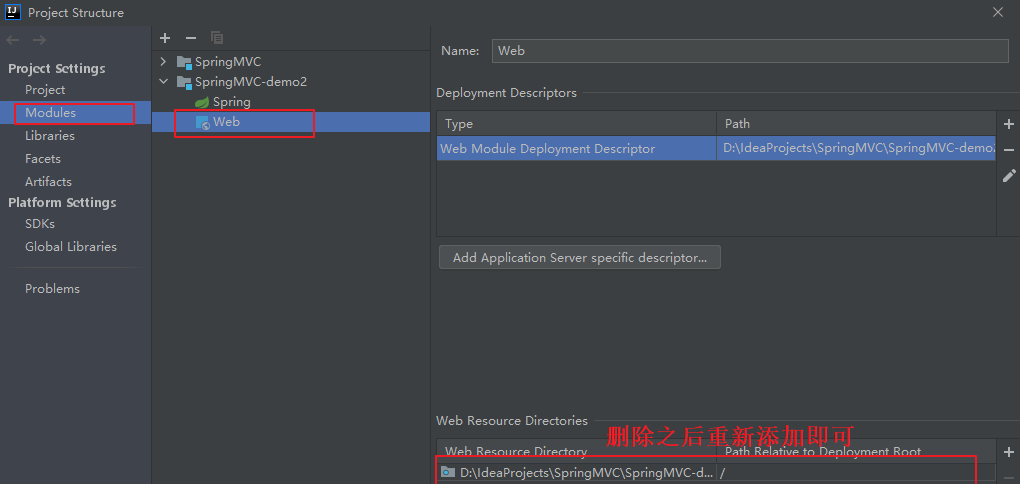Image resolution: width=1020 pixels, height=484 pixels.
Task: Edit the deployment descriptor with pencil
Action: (1009, 175)
